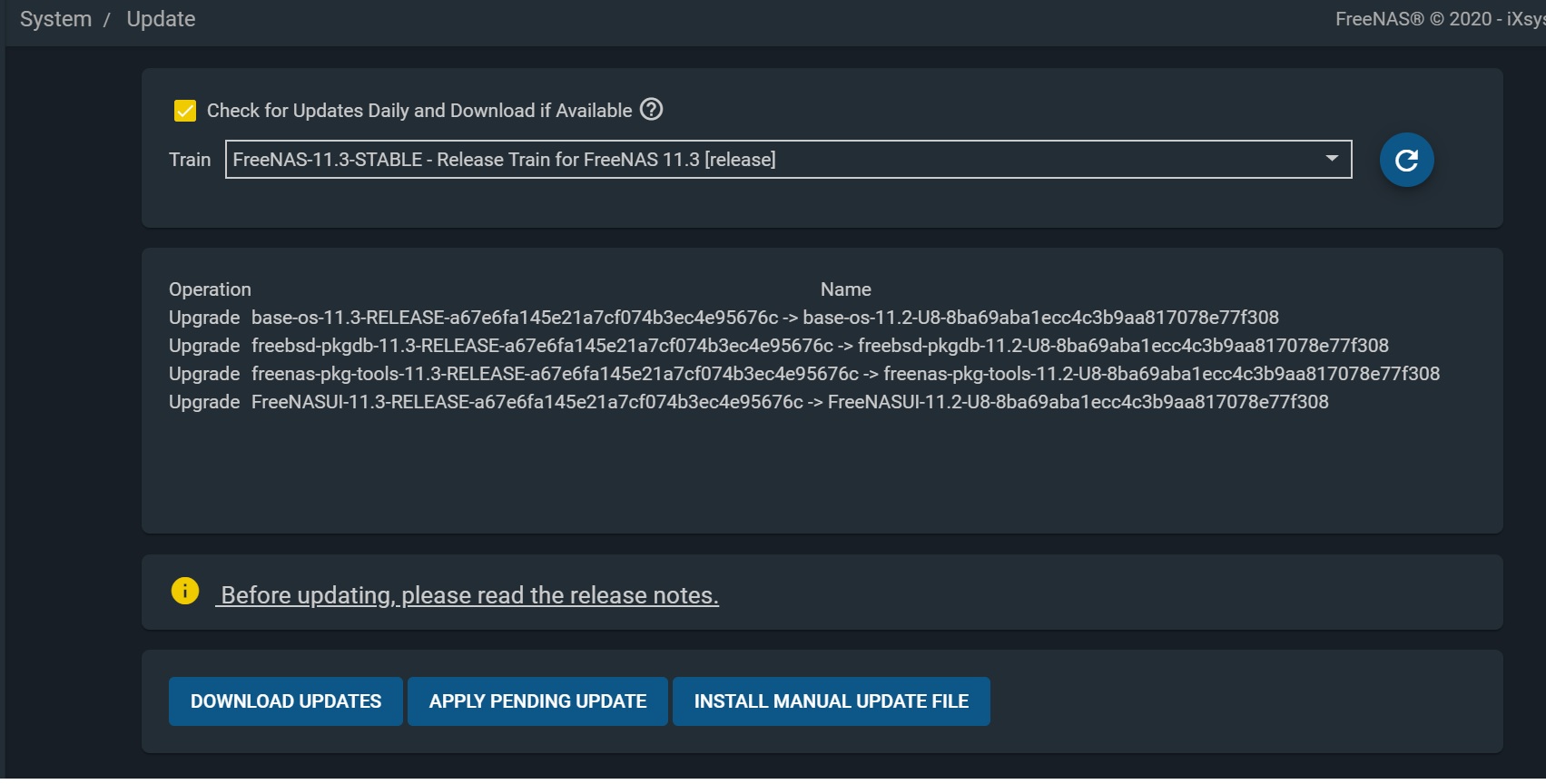The image size is (1546, 784).
Task: Click the FreeNASUI-11.3-RELEASE upgrade row
Action: pyautogui.click(x=749, y=402)
